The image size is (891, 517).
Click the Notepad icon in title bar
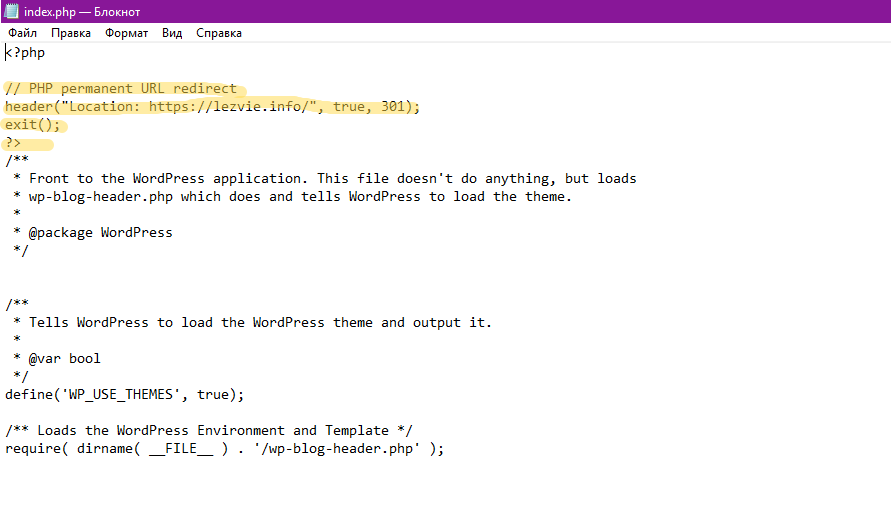(12, 12)
